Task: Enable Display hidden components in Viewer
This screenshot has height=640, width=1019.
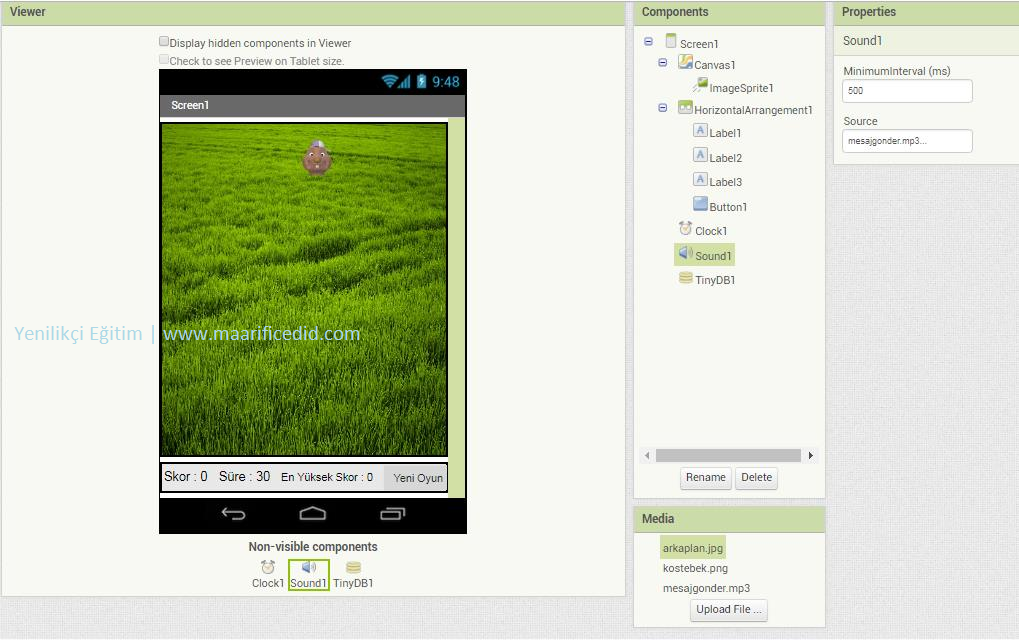Action: tap(164, 42)
